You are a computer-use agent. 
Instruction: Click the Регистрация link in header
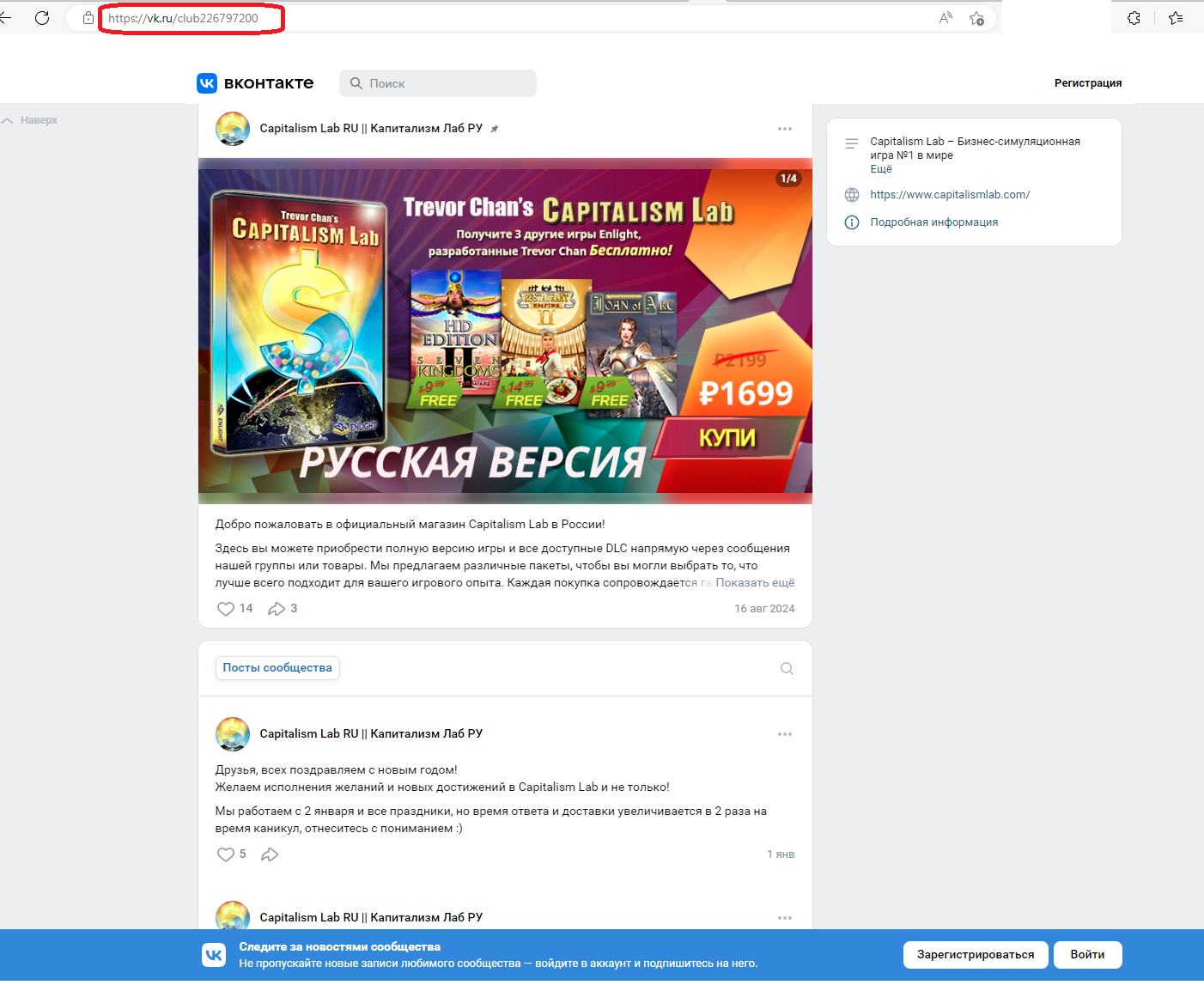click(1088, 83)
